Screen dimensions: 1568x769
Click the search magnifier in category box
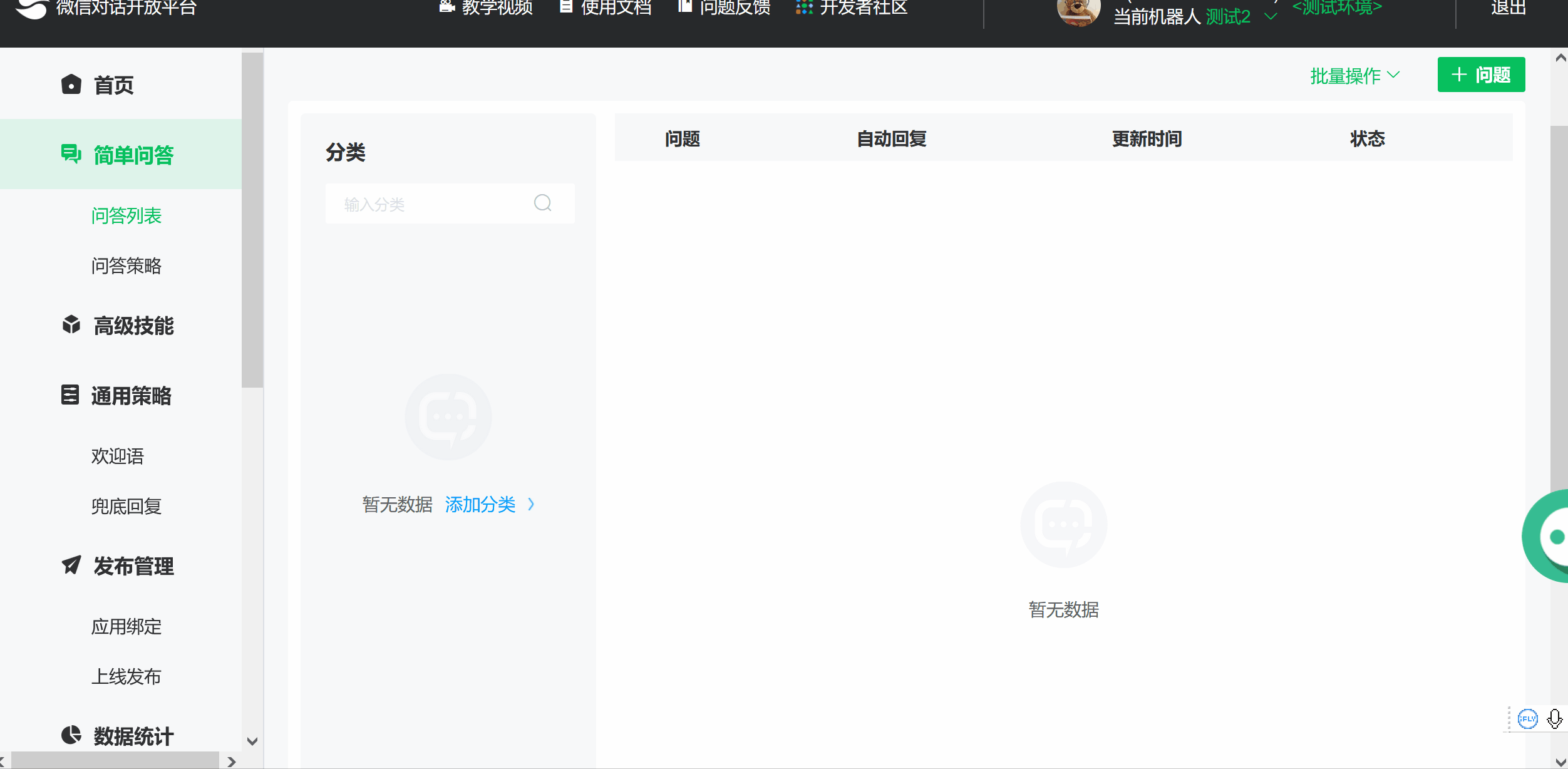point(542,203)
